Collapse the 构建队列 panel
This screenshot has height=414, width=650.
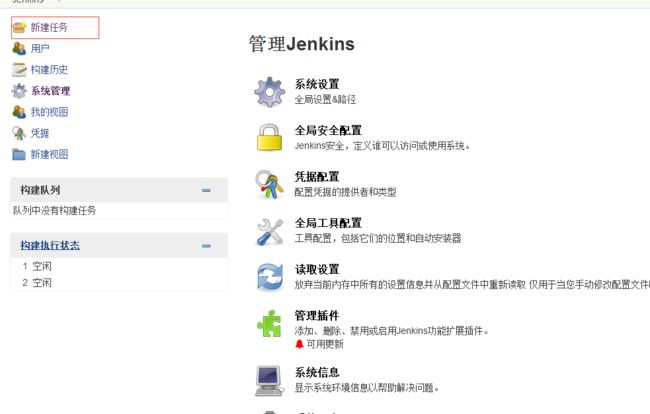coord(206,190)
